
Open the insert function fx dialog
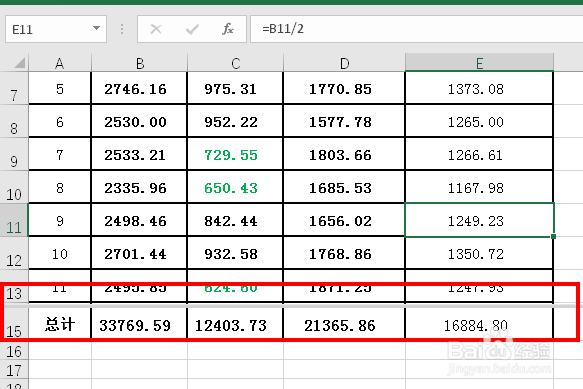(x=228, y=29)
